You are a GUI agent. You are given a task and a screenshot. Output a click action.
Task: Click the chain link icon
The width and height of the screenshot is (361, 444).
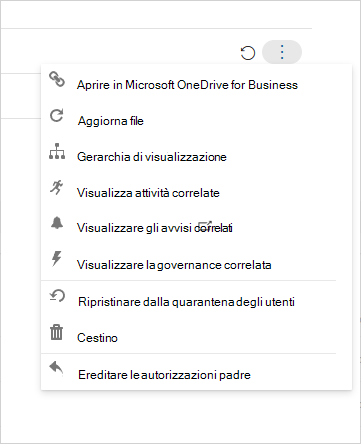tap(57, 79)
